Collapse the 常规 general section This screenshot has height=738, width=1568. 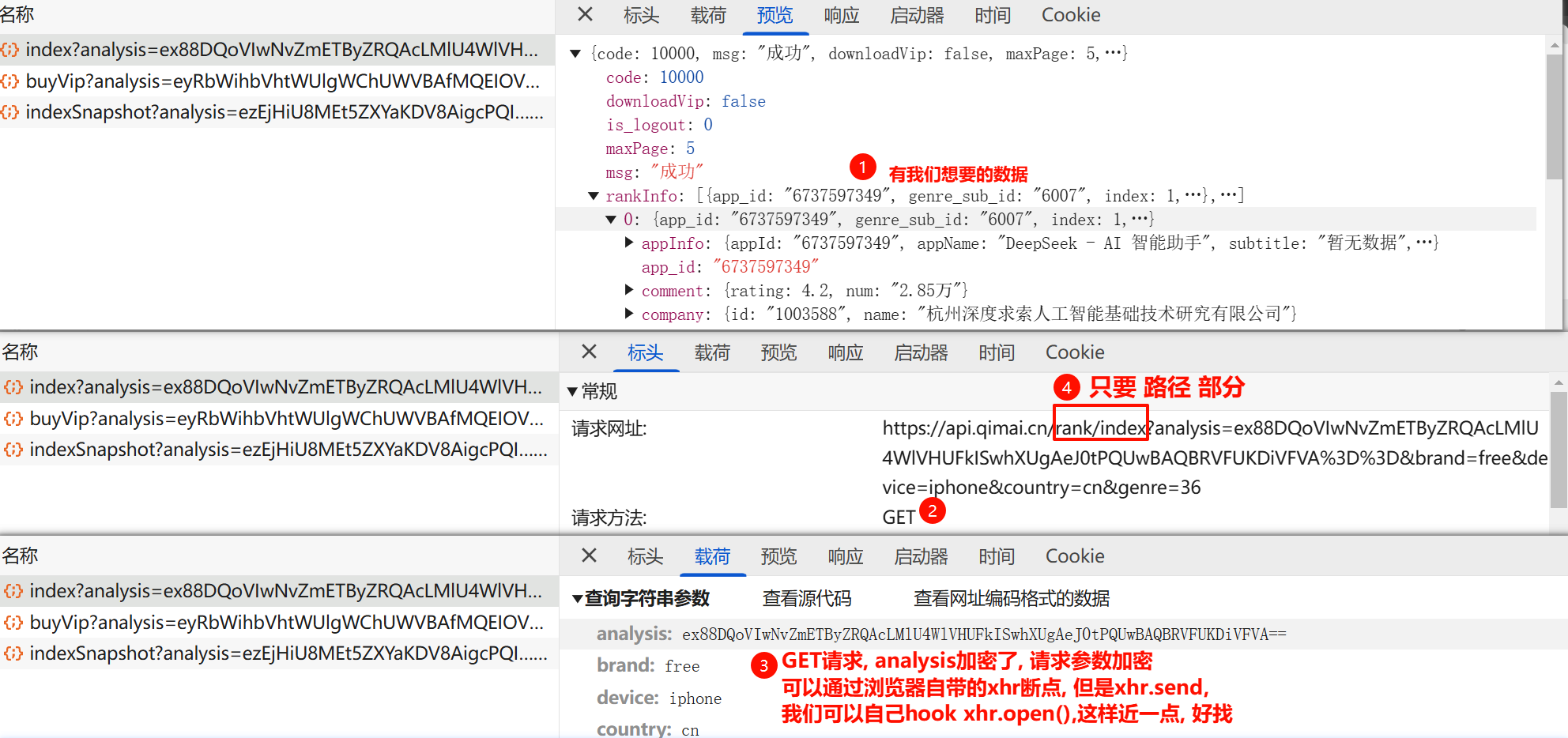point(573,391)
